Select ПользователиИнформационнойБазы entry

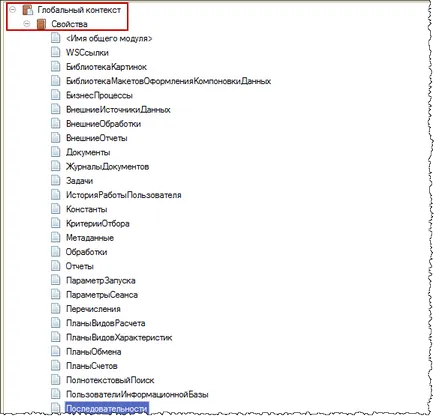coord(137,394)
